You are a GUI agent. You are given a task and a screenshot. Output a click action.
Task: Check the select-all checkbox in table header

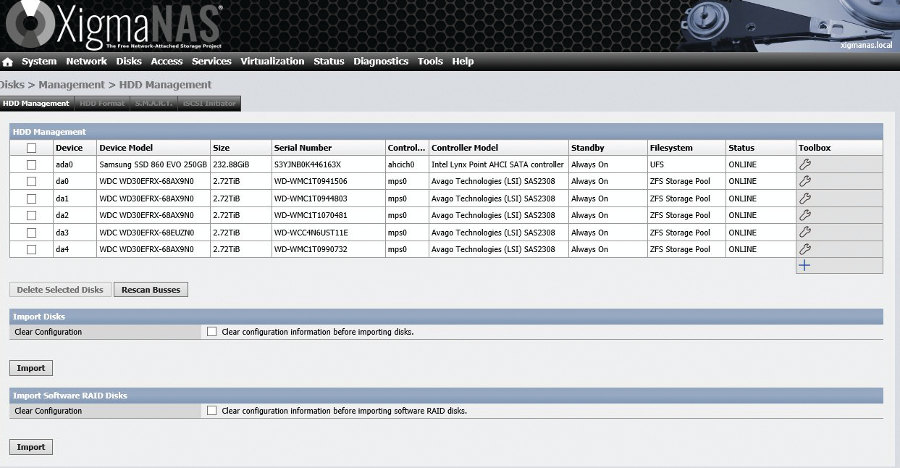tap(31, 148)
